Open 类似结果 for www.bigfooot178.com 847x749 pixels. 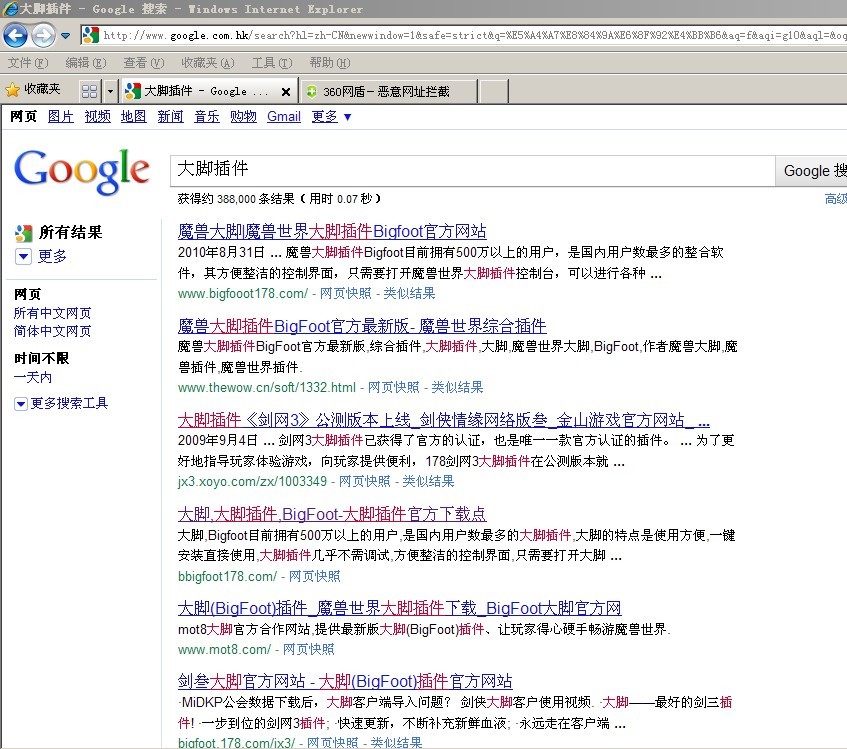409,293
